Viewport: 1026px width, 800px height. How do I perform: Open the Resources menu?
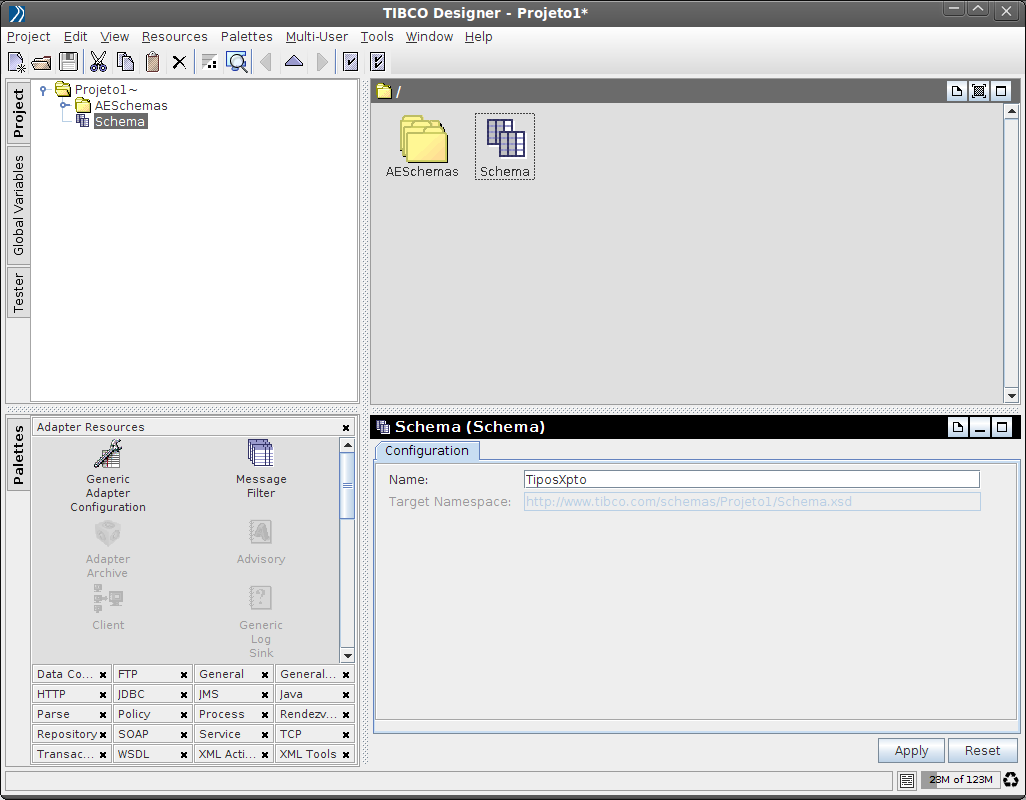(174, 37)
